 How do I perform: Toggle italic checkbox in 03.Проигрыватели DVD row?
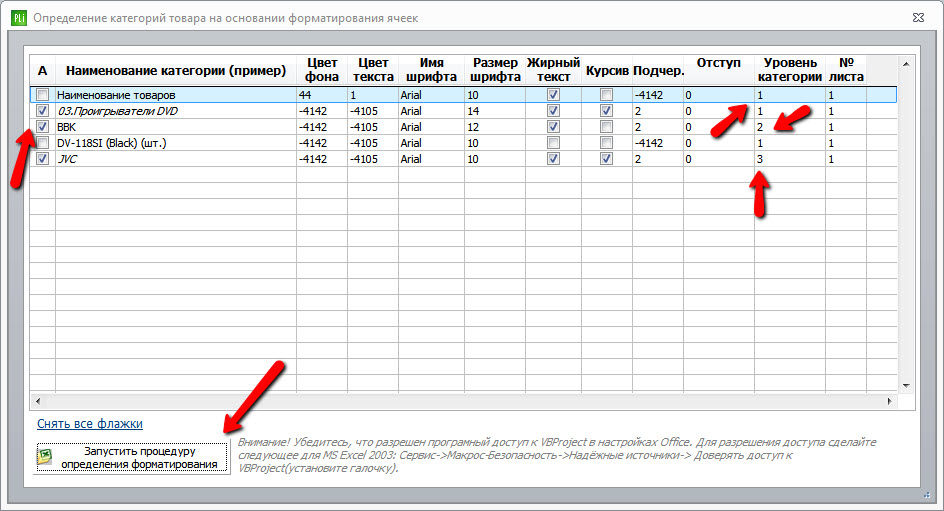tap(606, 111)
